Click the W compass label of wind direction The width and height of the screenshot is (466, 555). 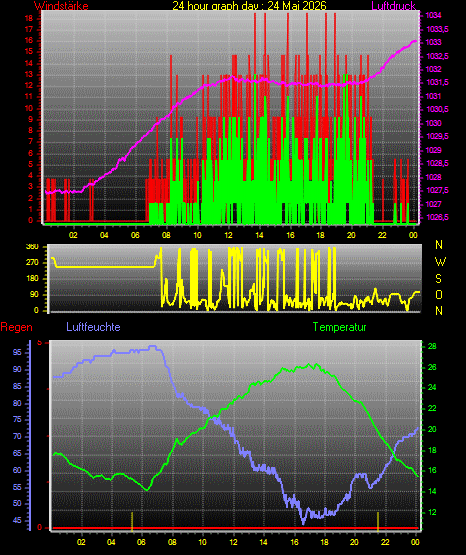[x=440, y=262]
